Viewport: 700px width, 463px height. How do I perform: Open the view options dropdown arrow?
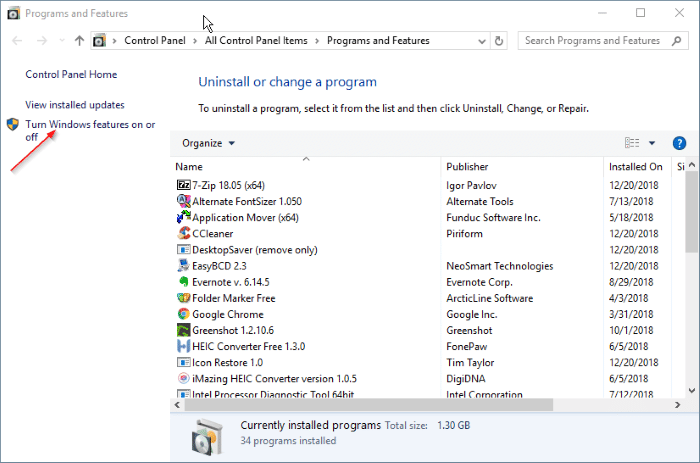tap(652, 143)
